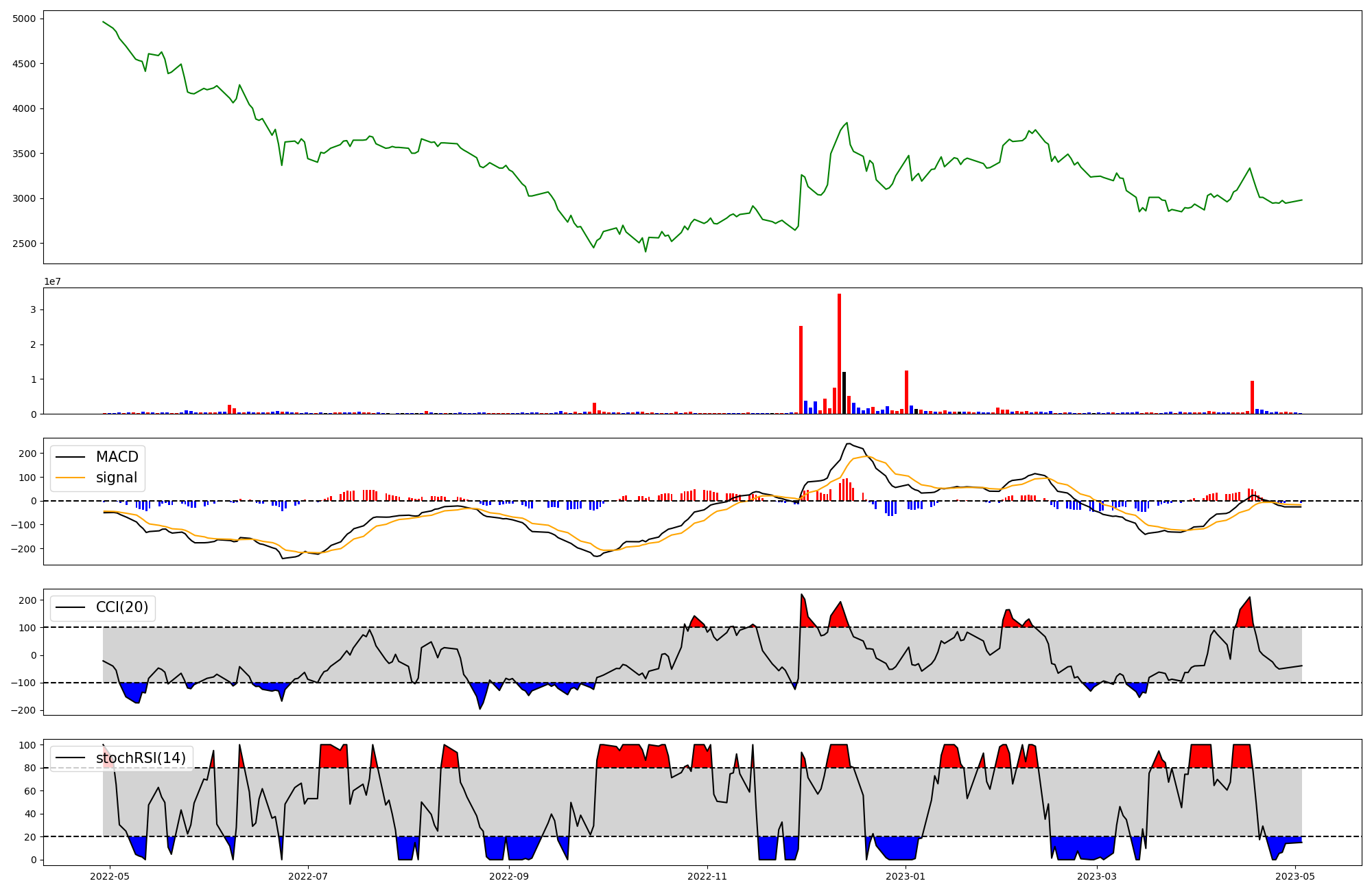Image resolution: width=1372 pixels, height=892 pixels.
Task: Click the stochRSI axis tick label 80
Action: pyautogui.click(x=30, y=768)
